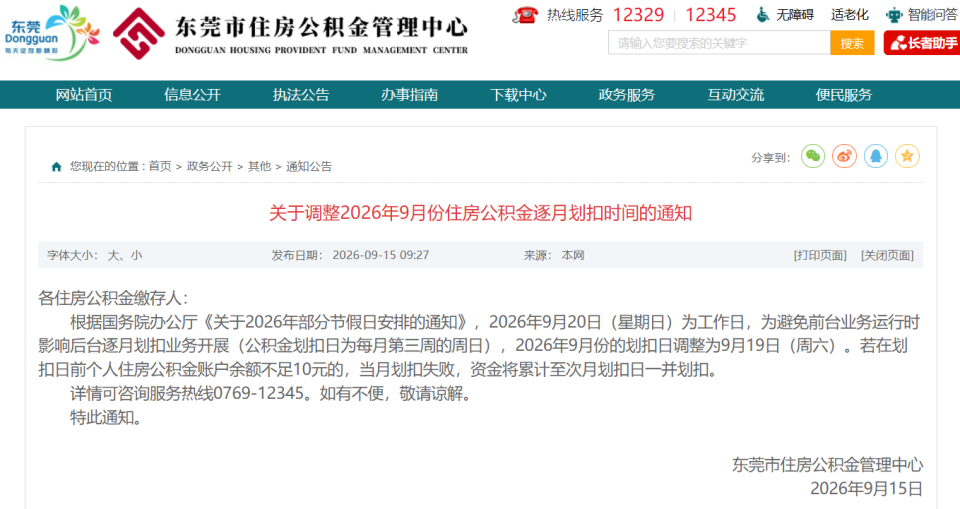The image size is (960, 509).
Task: Select 政务服务 in navigation bar
Action: tap(627, 95)
